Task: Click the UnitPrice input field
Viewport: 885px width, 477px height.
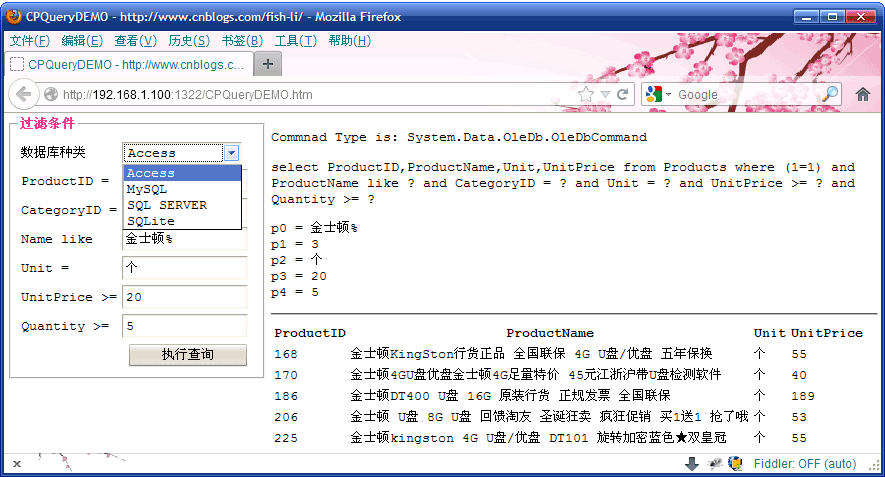Action: 184,297
